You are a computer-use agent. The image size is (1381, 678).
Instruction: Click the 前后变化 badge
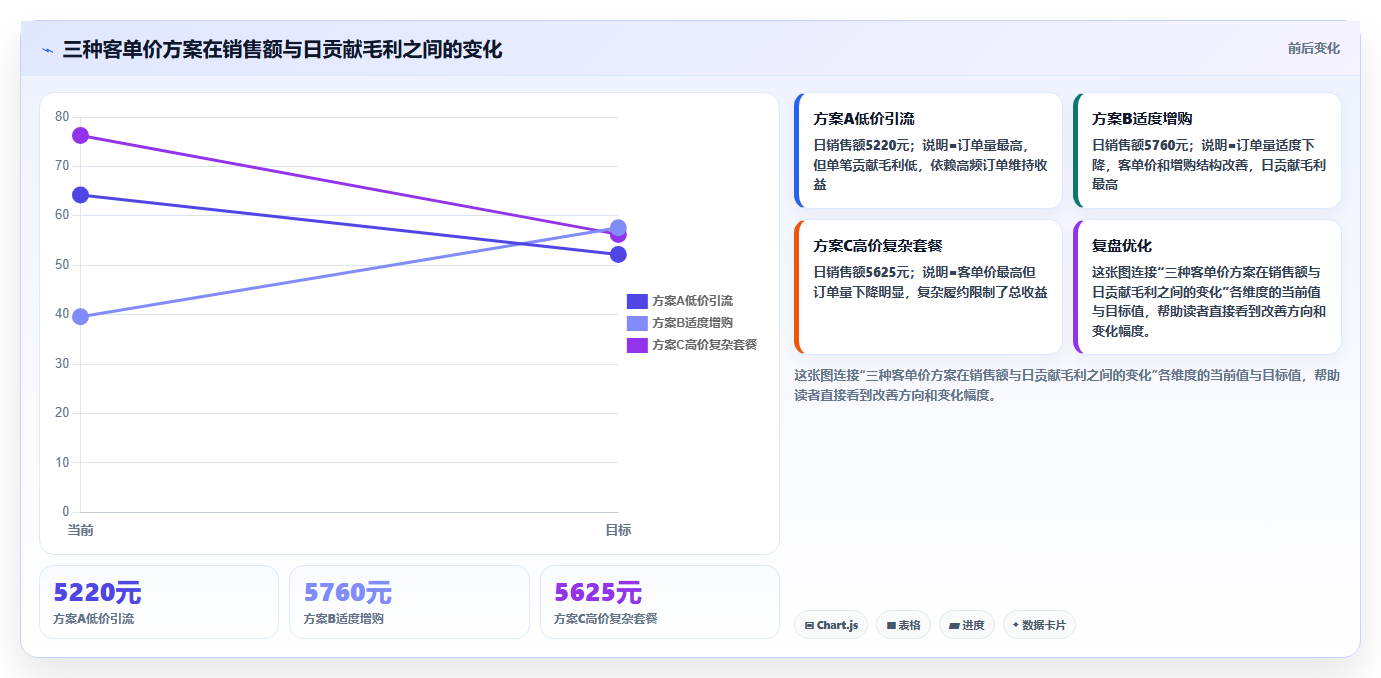click(x=1313, y=49)
